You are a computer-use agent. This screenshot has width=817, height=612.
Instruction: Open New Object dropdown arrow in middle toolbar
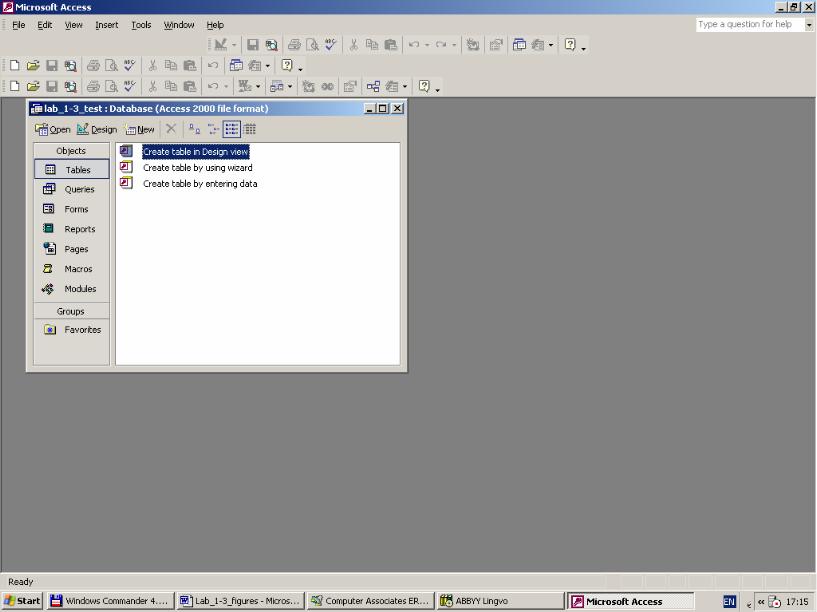pyautogui.click(x=268, y=66)
